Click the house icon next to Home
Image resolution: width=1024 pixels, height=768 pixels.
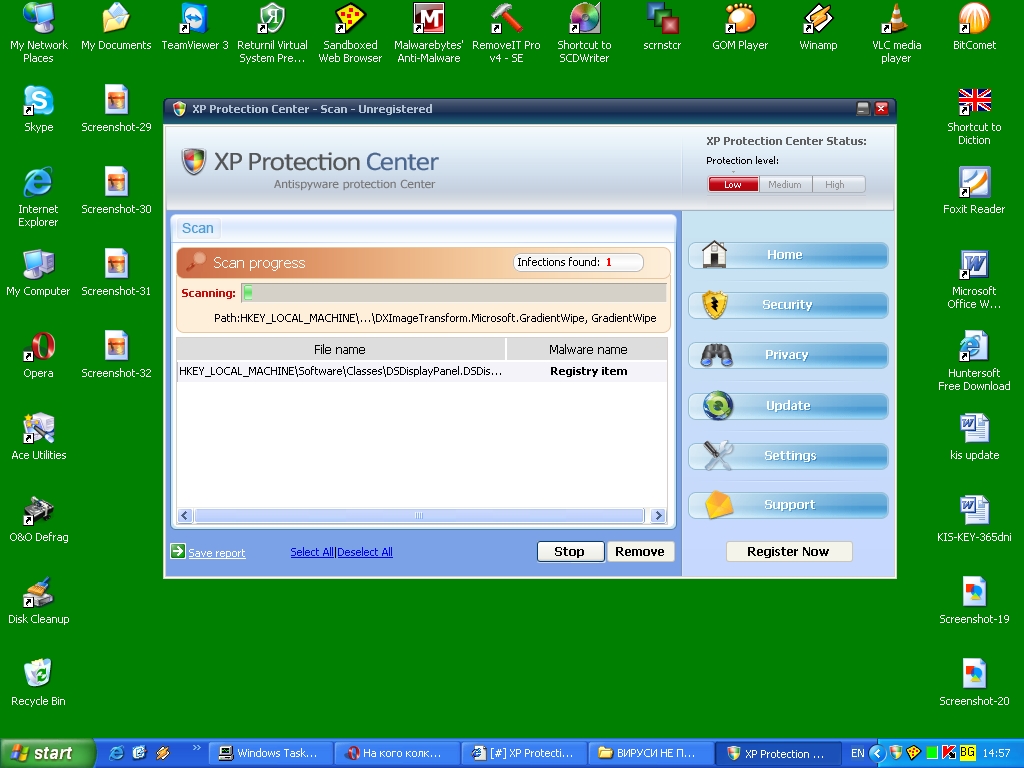coord(714,255)
